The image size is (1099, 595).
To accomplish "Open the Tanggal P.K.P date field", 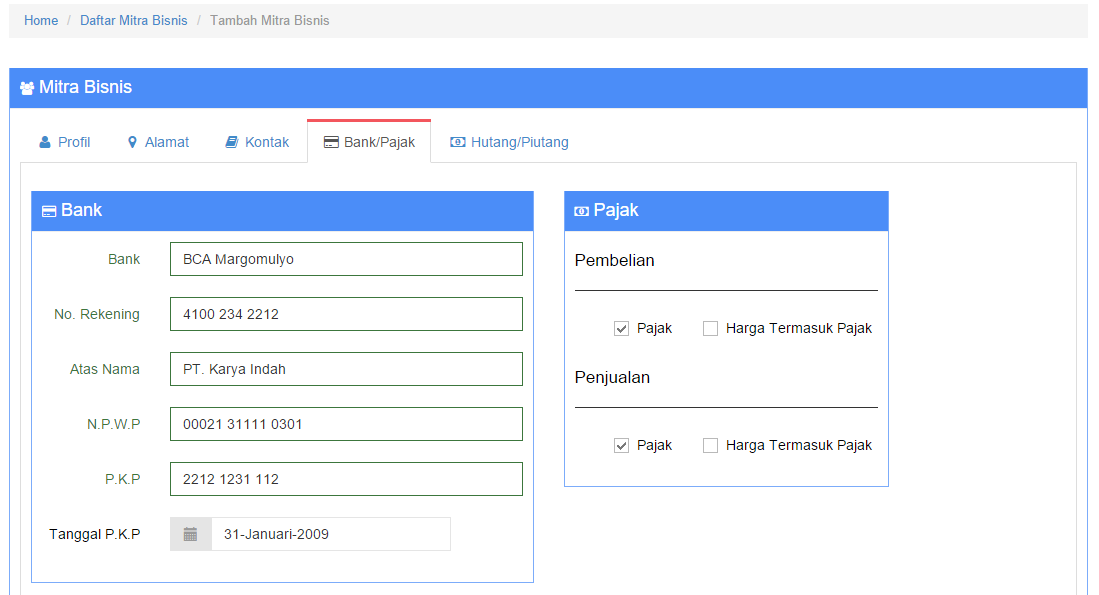I will 331,534.
